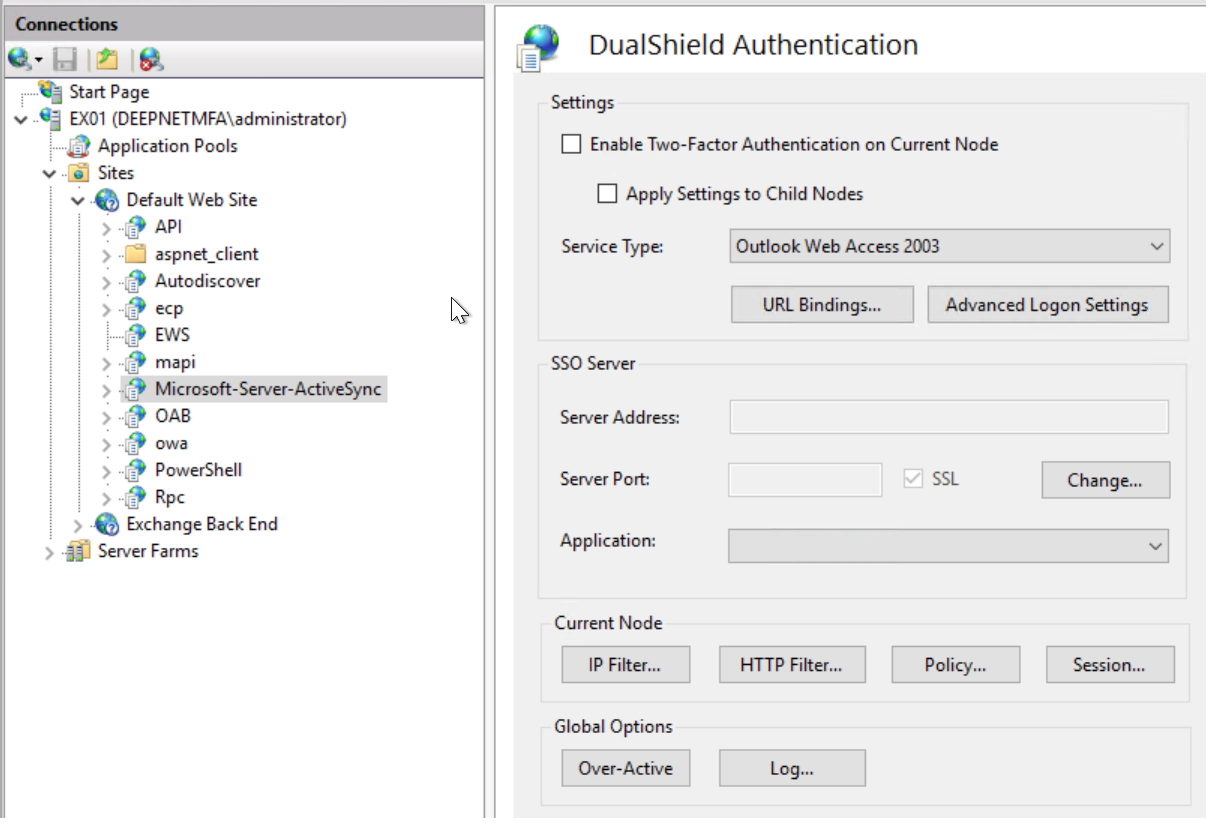Click the URL Bindings button
This screenshot has height=823, width=1207.
point(822,305)
